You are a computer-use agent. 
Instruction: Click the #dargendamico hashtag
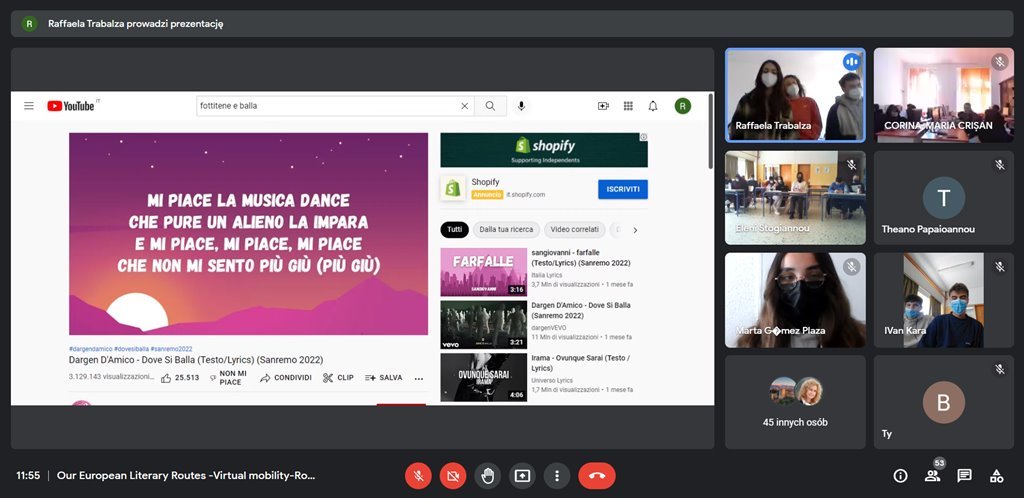pyautogui.click(x=90, y=349)
